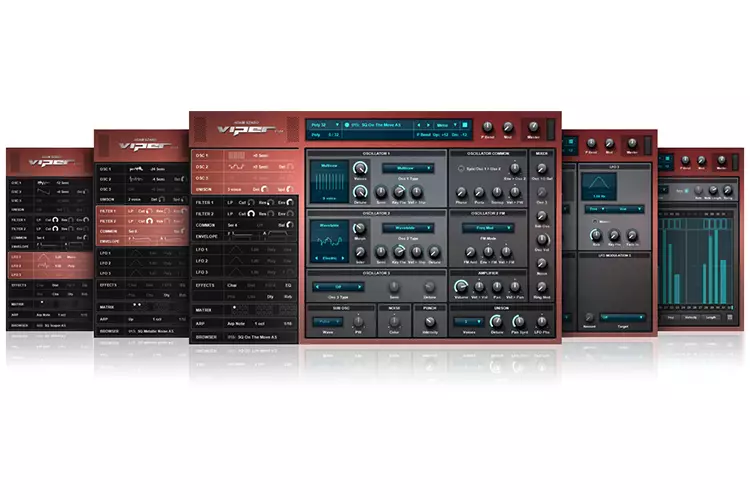Click the Filter 1 Cut mini knob in front sidebar
Screen dimensions: 750x500
click(x=251, y=203)
